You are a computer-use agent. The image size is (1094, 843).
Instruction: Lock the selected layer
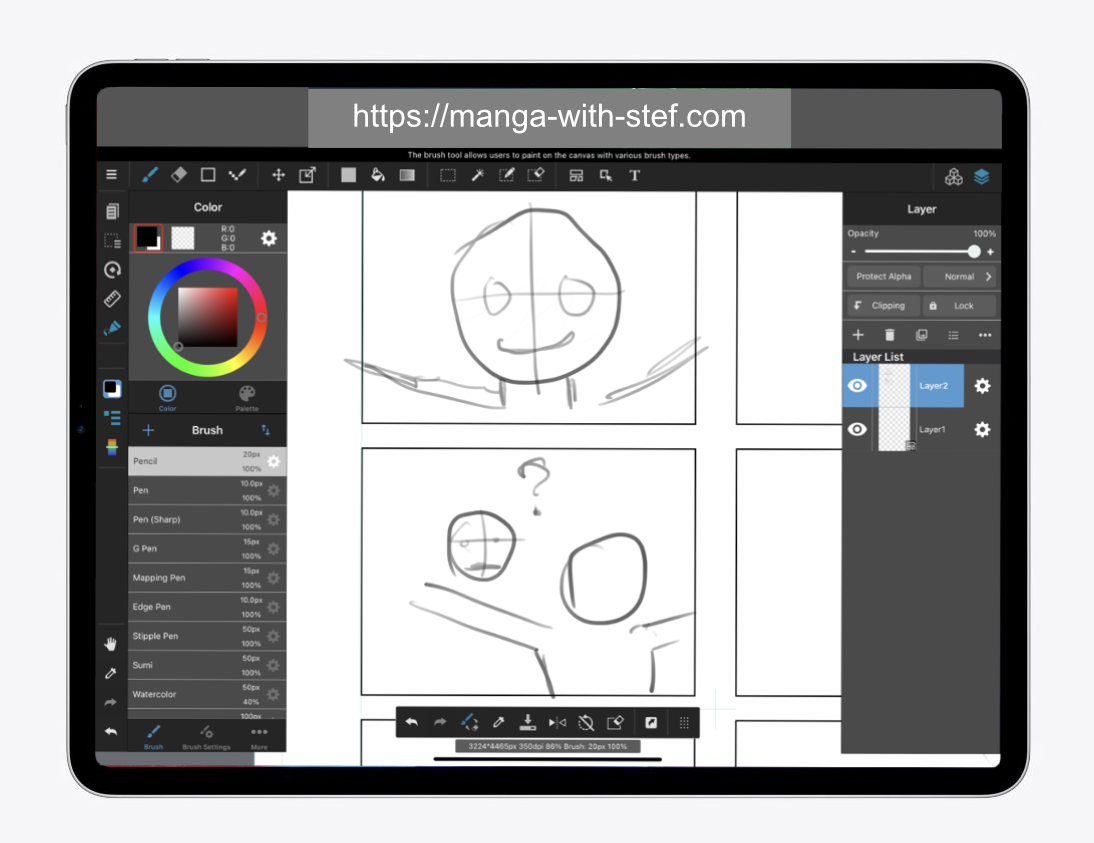tap(959, 305)
